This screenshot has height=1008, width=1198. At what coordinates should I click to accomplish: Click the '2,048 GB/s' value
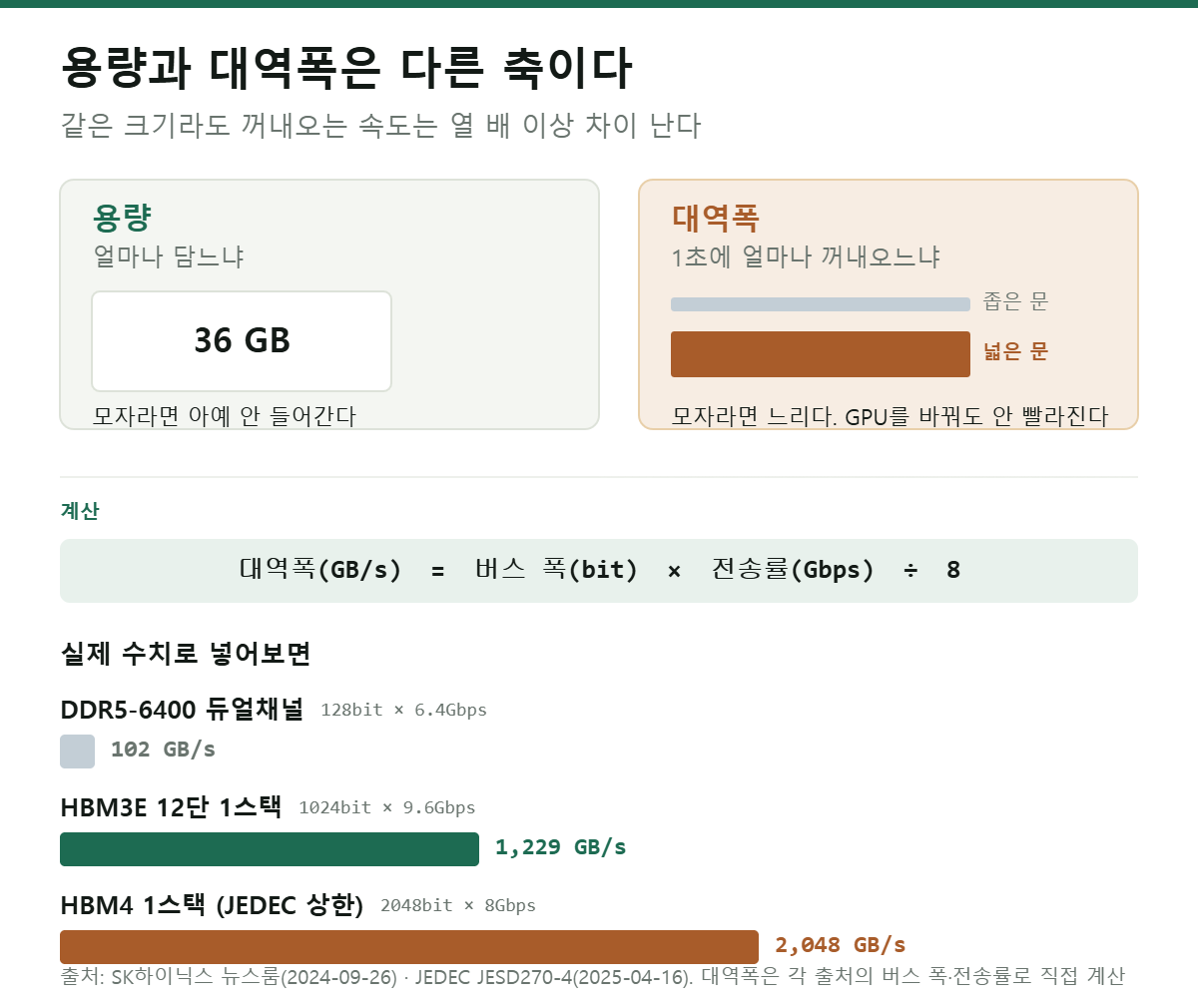point(841,945)
